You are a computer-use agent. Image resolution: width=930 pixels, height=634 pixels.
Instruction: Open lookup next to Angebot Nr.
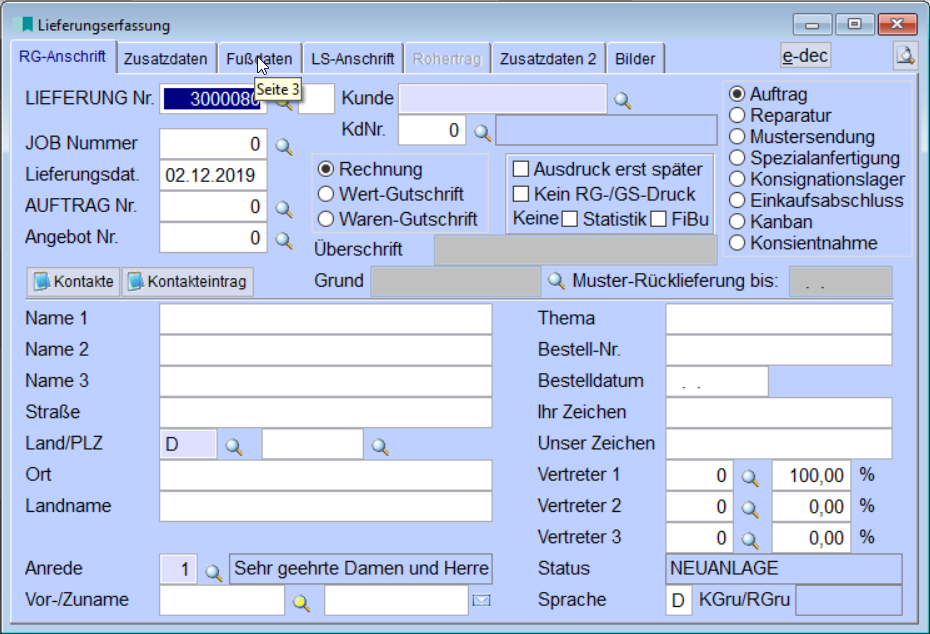[x=284, y=240]
